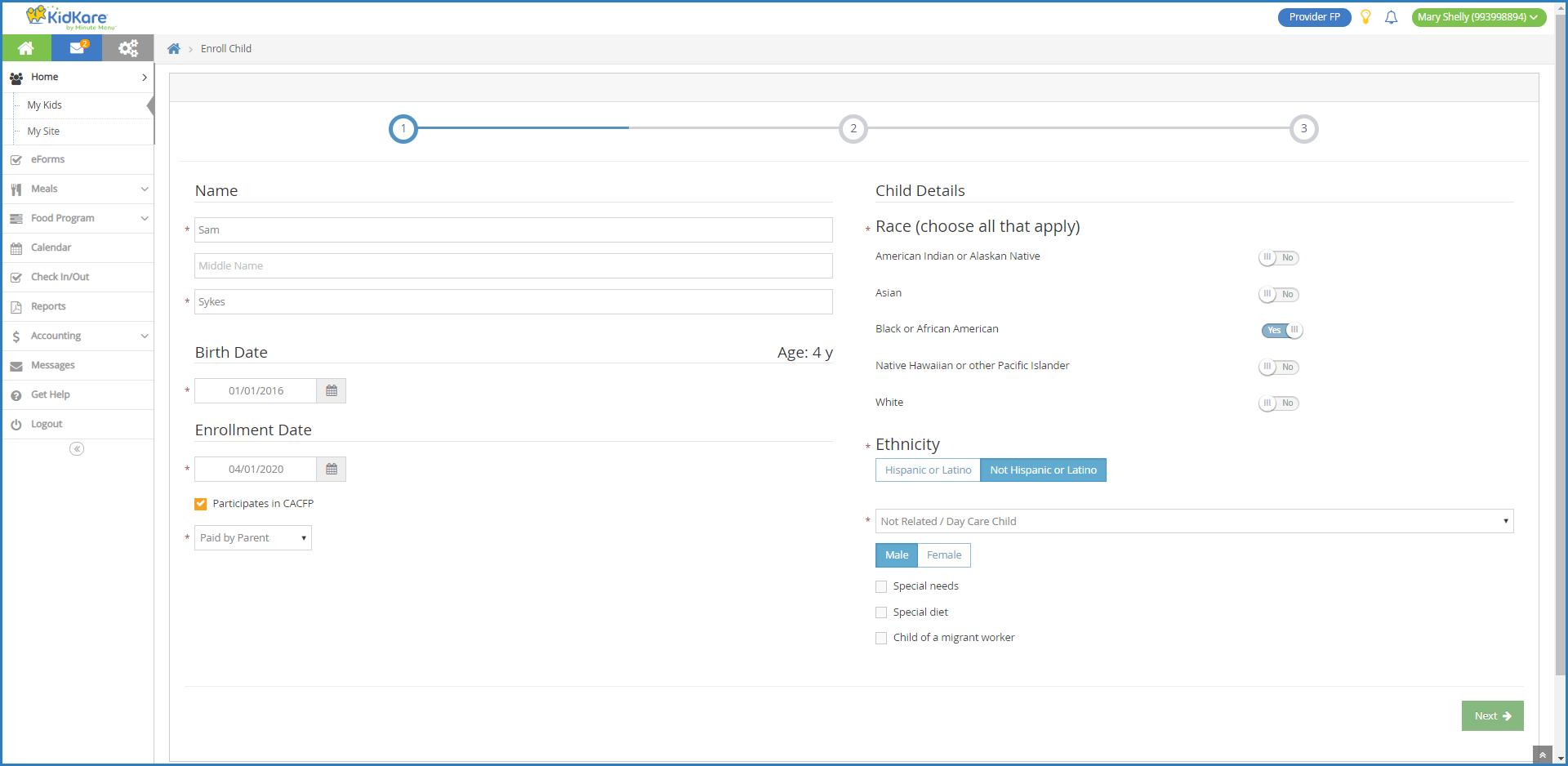Open eForms in sidebar

pyautogui.click(x=78, y=160)
